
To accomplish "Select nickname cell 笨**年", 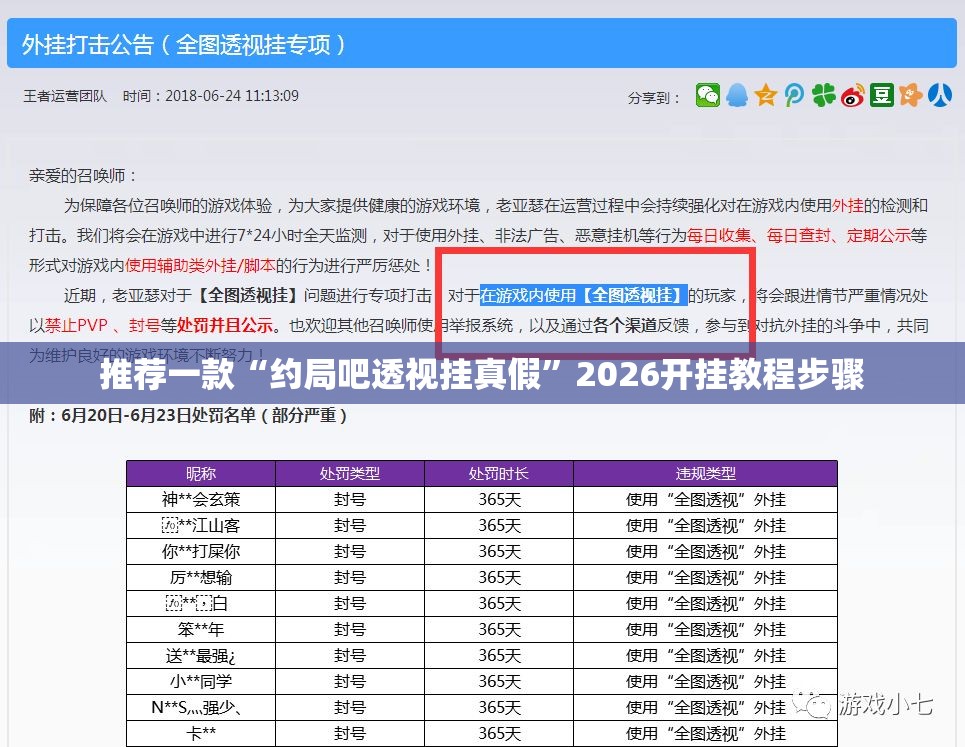I will (201, 629).
